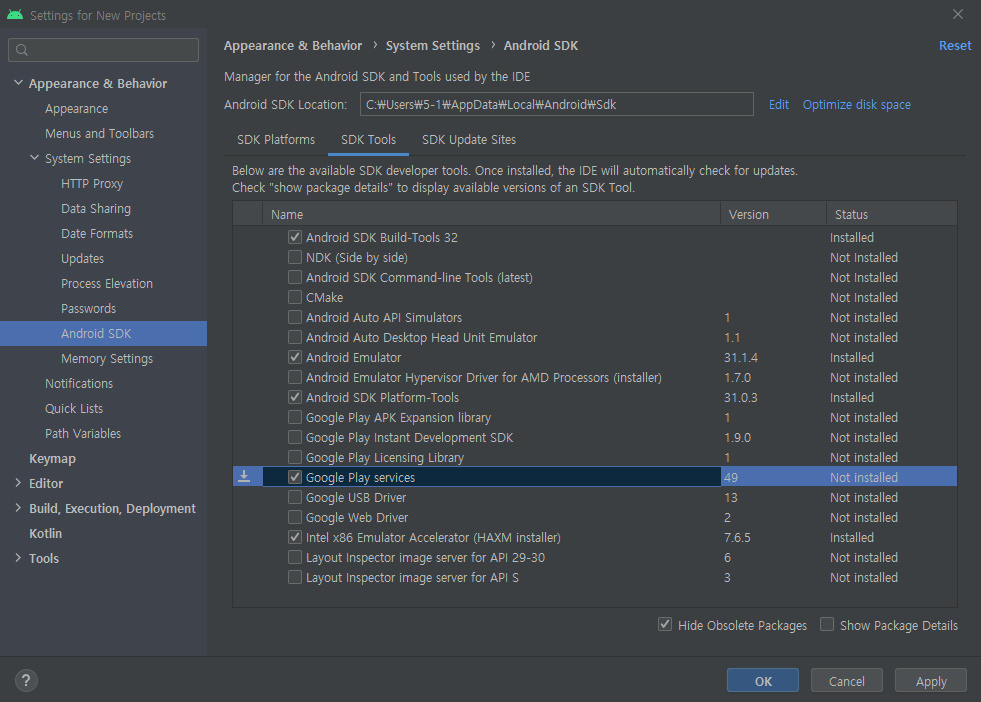The width and height of the screenshot is (981, 702).
Task: Focus the settings search field
Action: pyautogui.click(x=103, y=50)
